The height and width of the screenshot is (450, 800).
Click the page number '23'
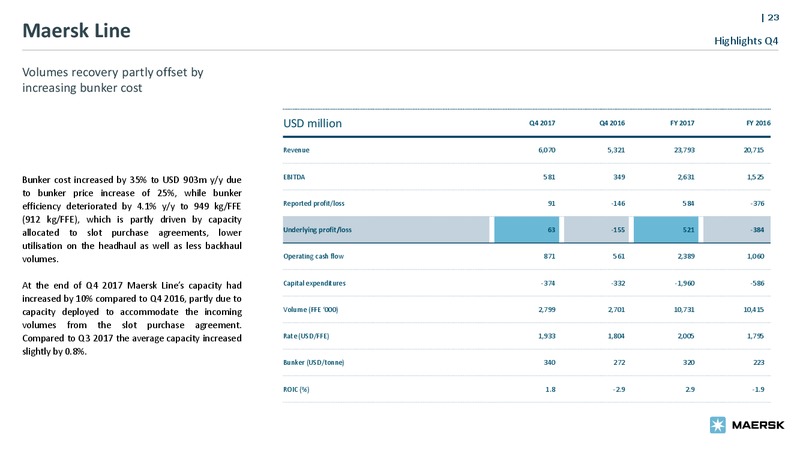click(x=773, y=17)
